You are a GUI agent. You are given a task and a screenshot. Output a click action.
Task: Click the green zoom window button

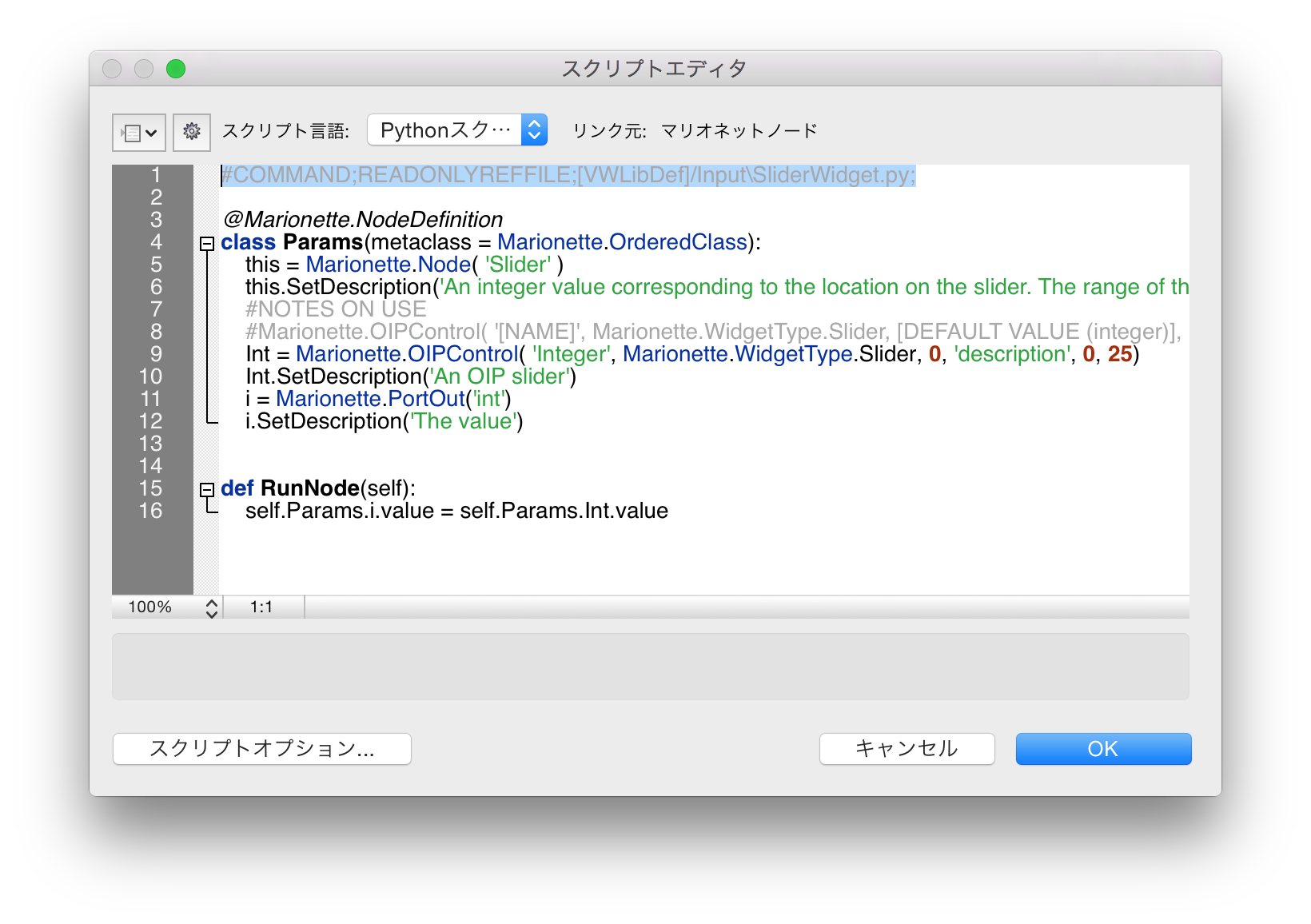coord(176,70)
